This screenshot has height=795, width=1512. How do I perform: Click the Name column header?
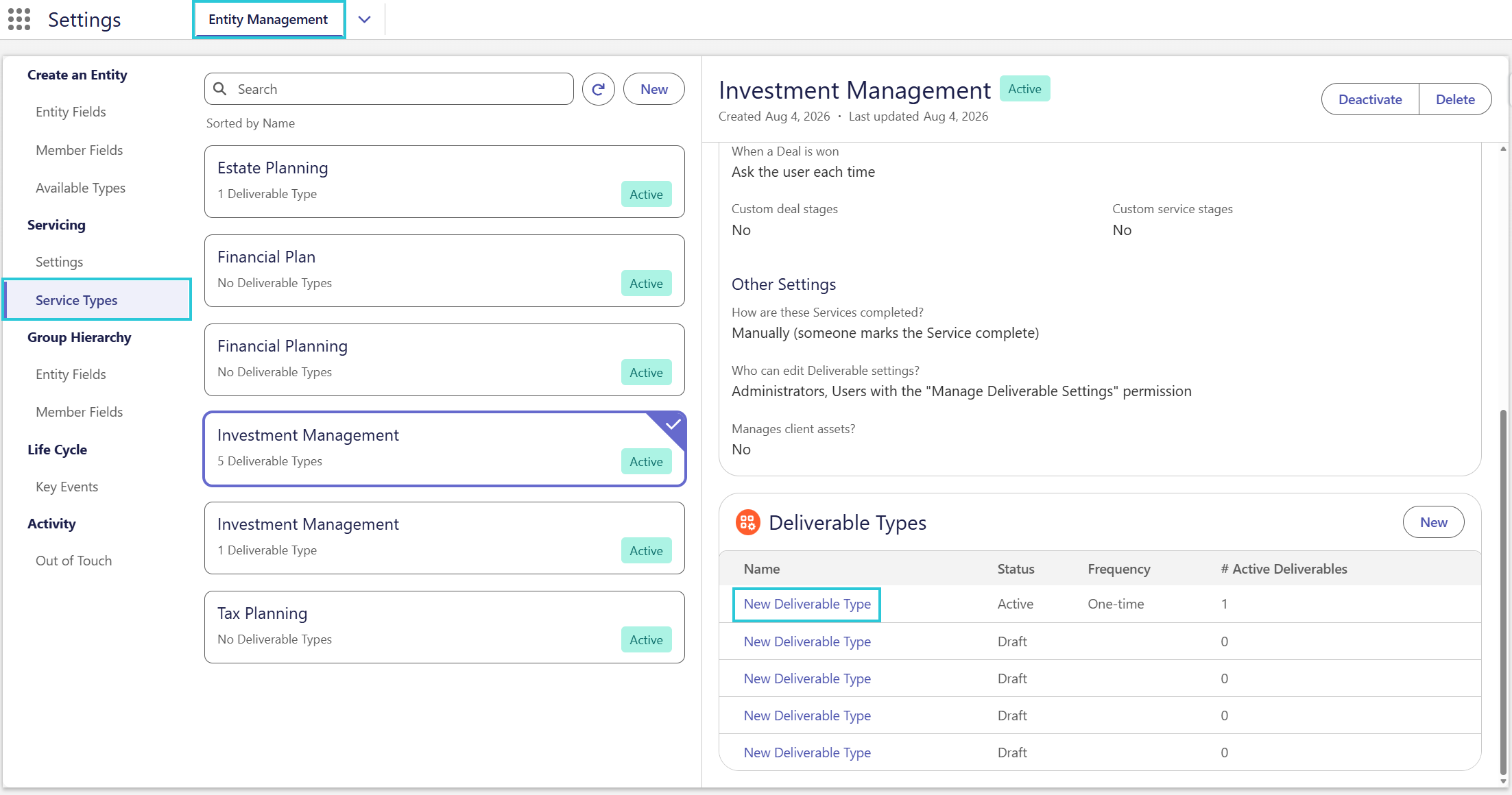pos(762,569)
